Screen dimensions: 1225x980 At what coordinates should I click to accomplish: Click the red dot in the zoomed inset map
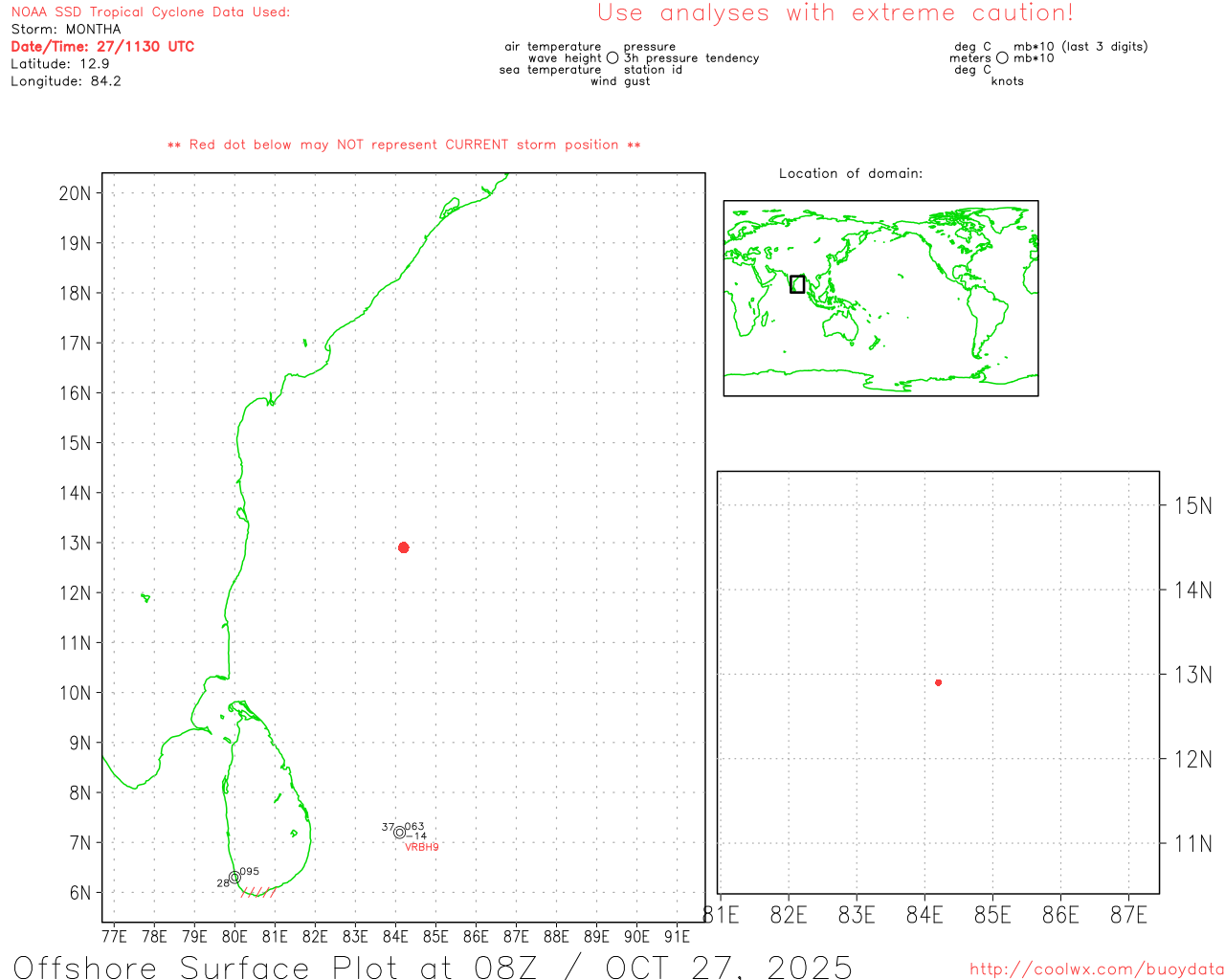pyautogui.click(x=938, y=682)
